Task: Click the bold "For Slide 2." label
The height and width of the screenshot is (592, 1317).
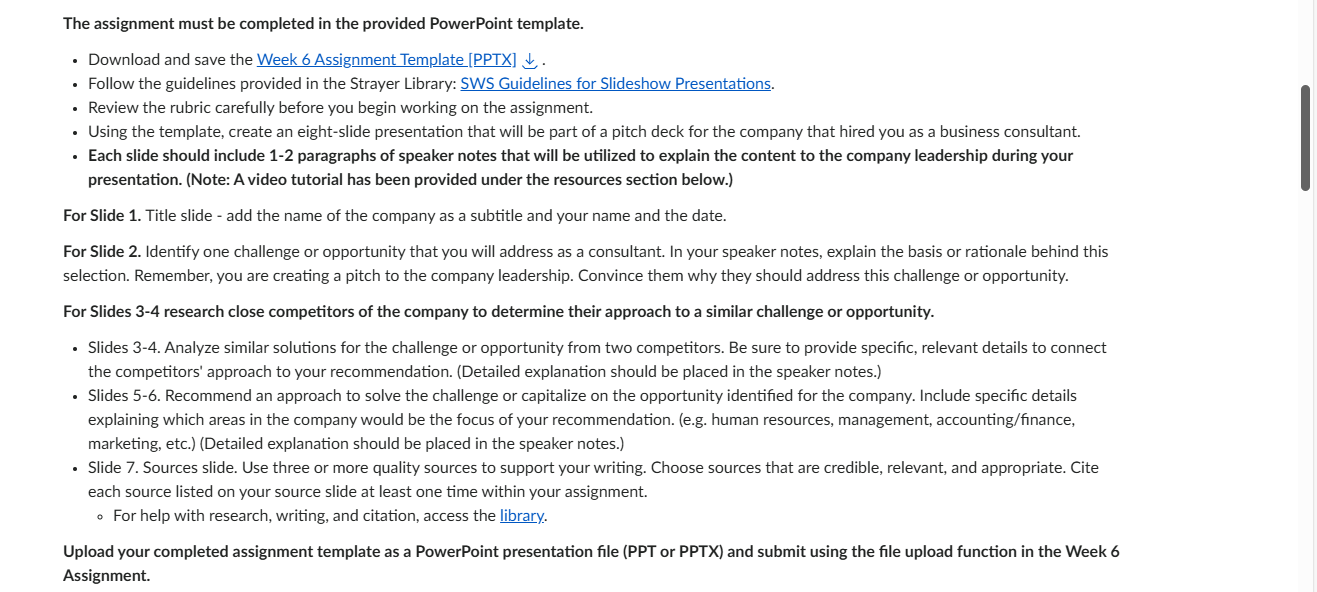Action: click(102, 252)
